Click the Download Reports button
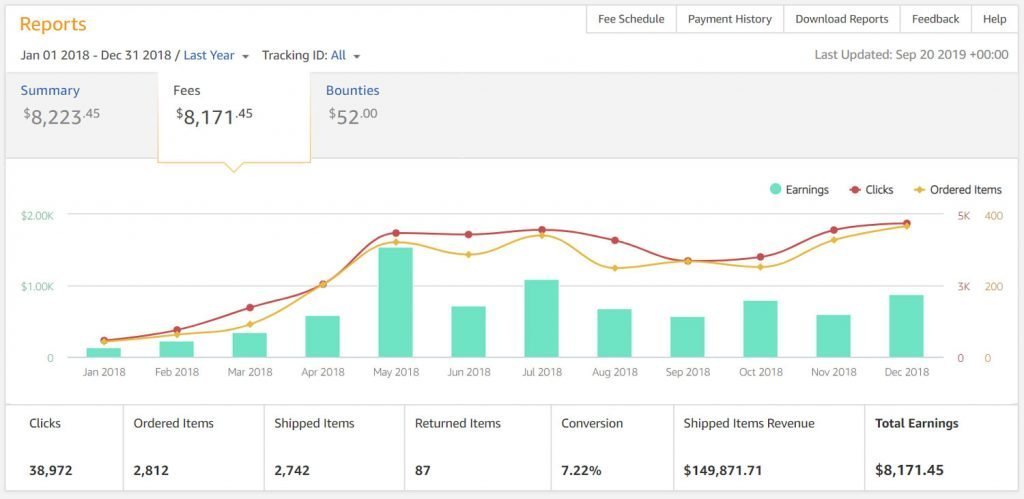The height and width of the screenshot is (499, 1024). coord(841,19)
